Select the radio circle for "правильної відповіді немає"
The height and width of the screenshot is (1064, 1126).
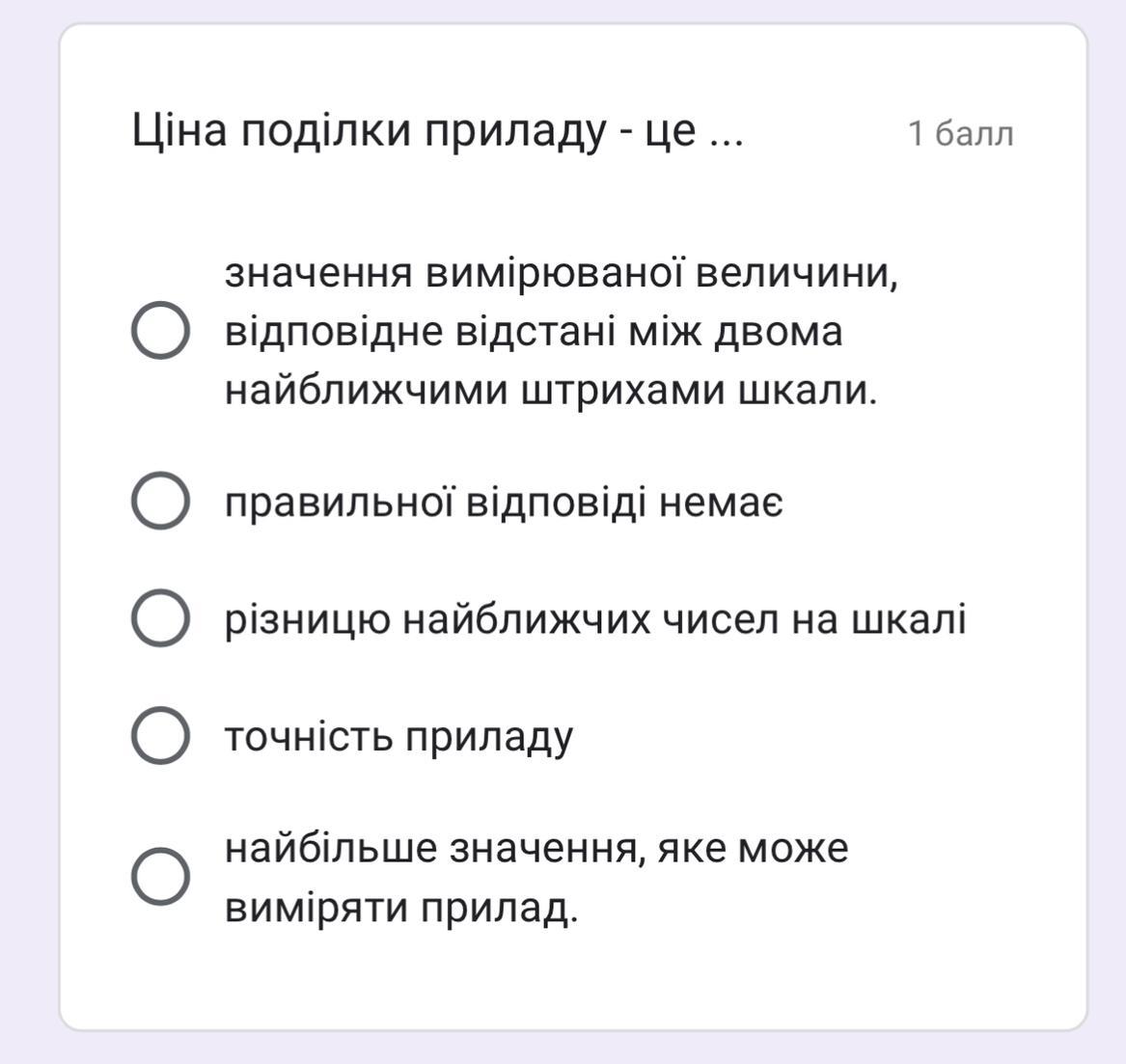tap(160, 501)
